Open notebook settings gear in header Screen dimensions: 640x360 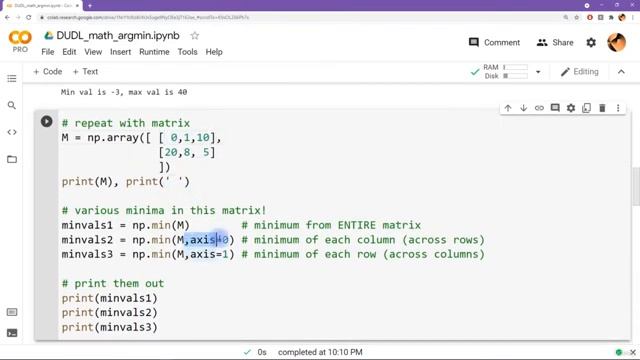tap(591, 42)
